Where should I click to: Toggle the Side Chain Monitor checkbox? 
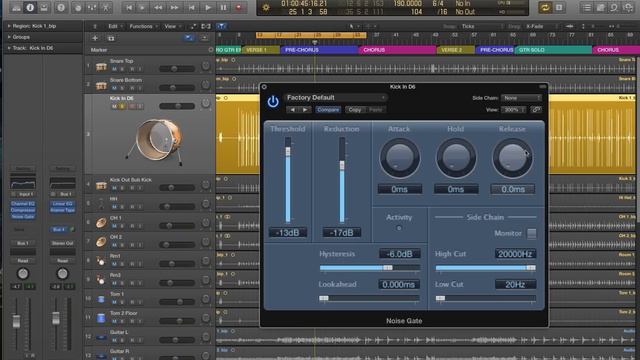coord(531,233)
